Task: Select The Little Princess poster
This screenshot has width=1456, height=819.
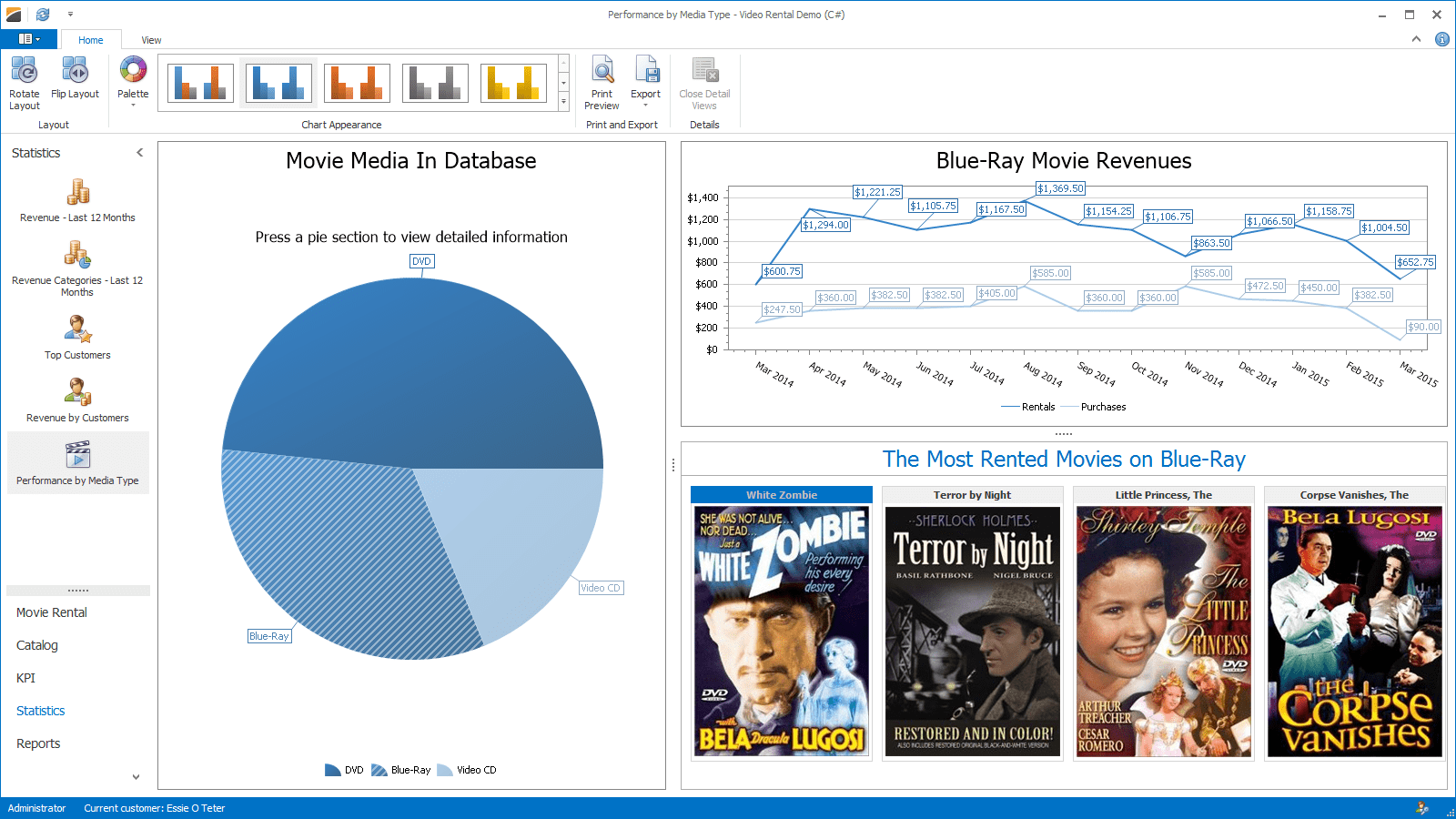Action: click(1164, 632)
